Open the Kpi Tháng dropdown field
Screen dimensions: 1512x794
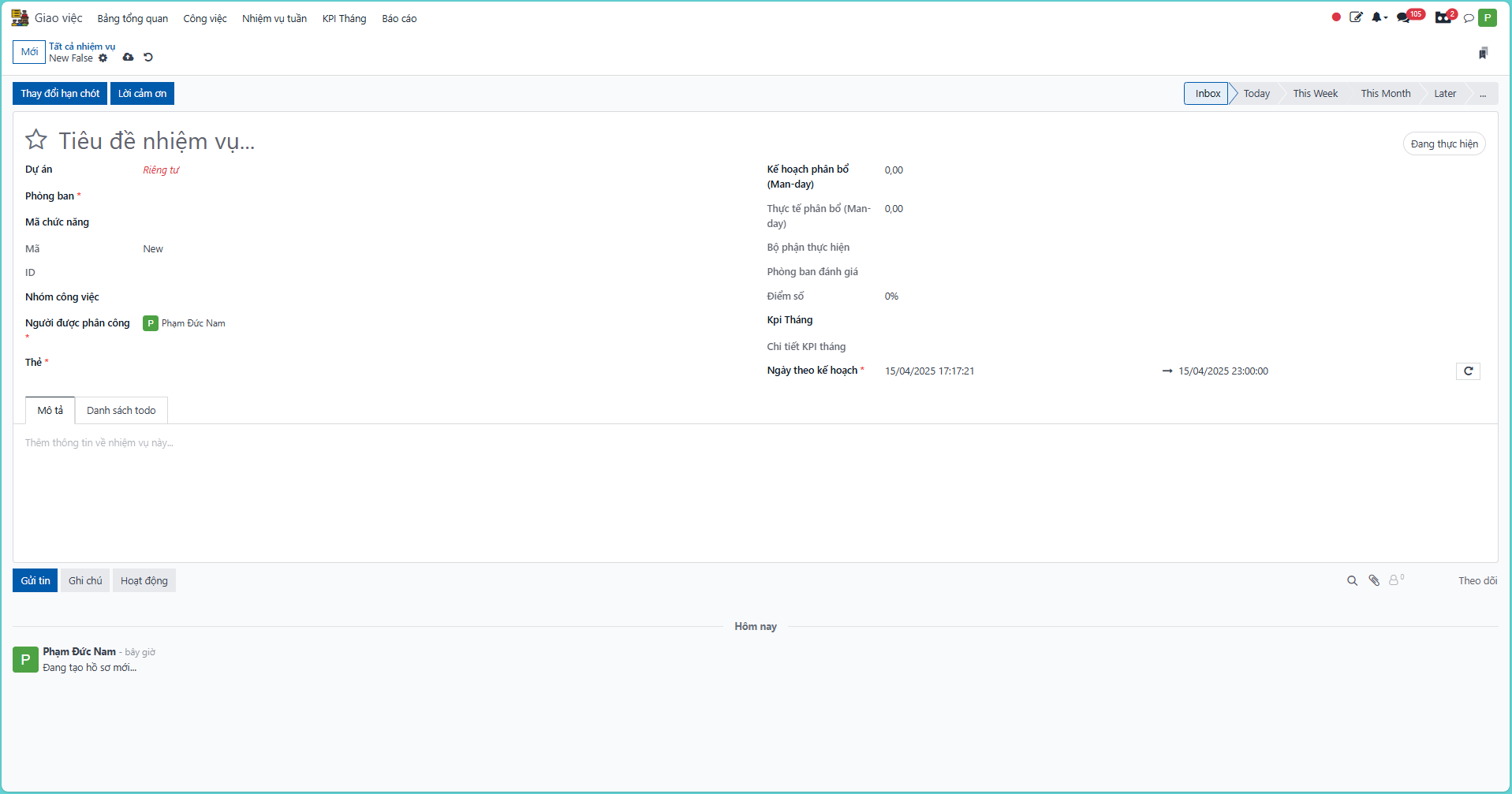pos(1183,320)
